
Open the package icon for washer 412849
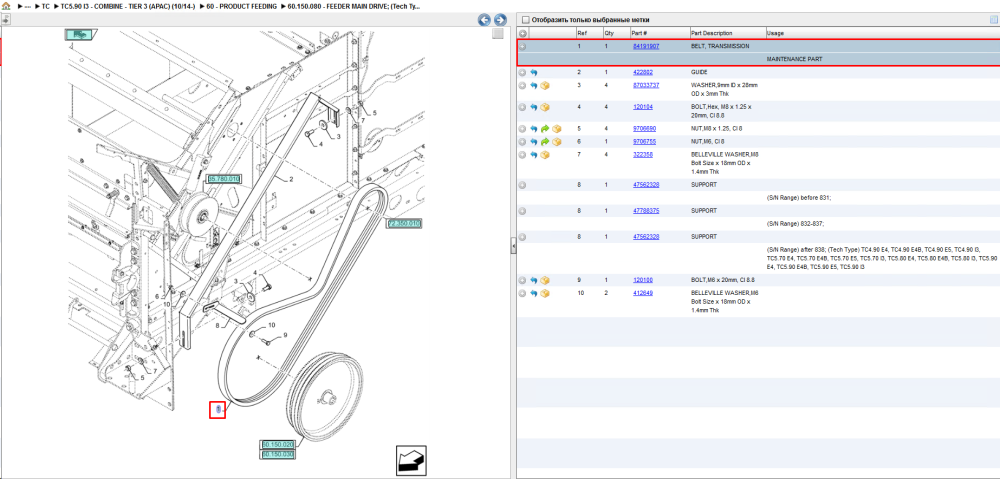pos(545,293)
